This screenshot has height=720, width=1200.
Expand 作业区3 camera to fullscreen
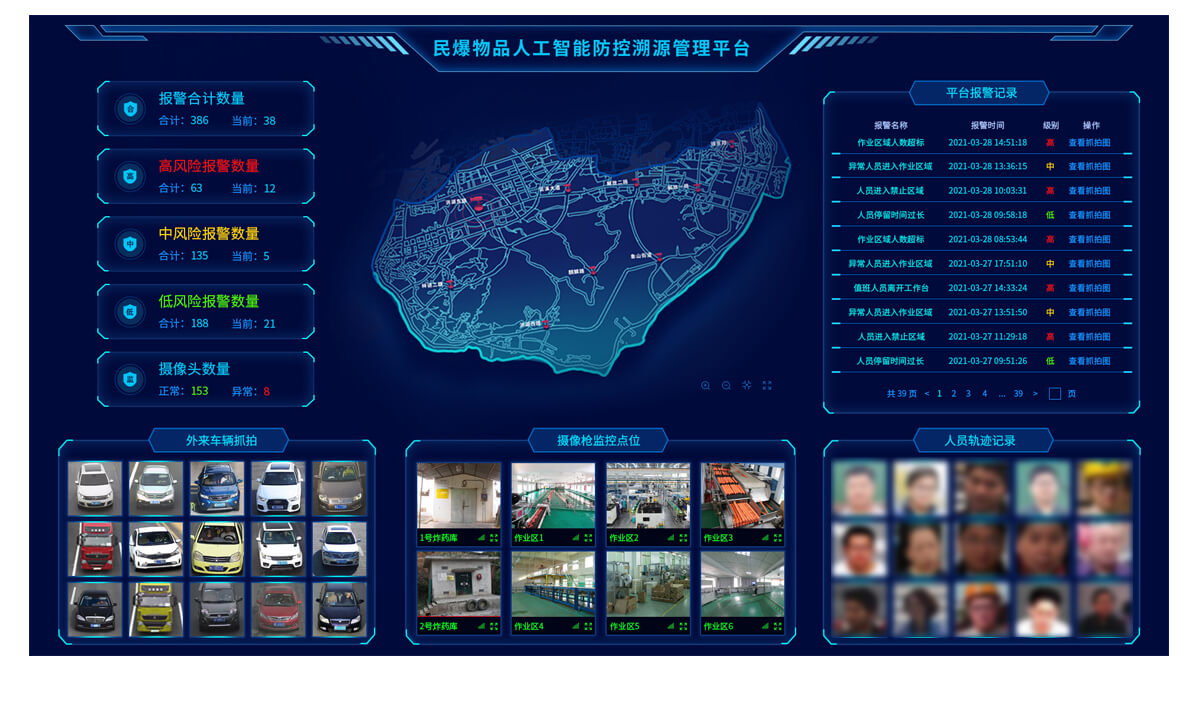pos(777,538)
